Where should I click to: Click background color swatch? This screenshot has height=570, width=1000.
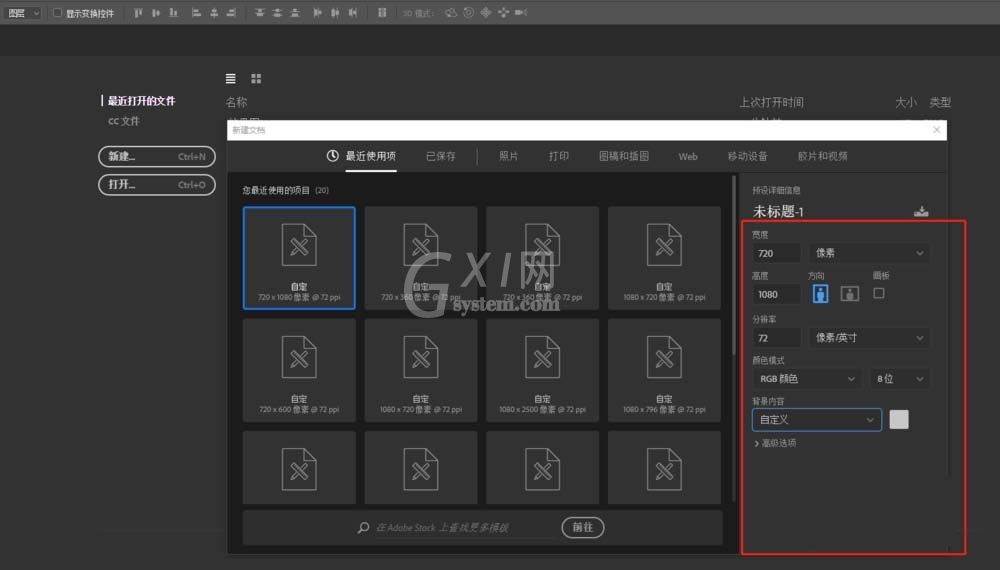[x=899, y=420]
